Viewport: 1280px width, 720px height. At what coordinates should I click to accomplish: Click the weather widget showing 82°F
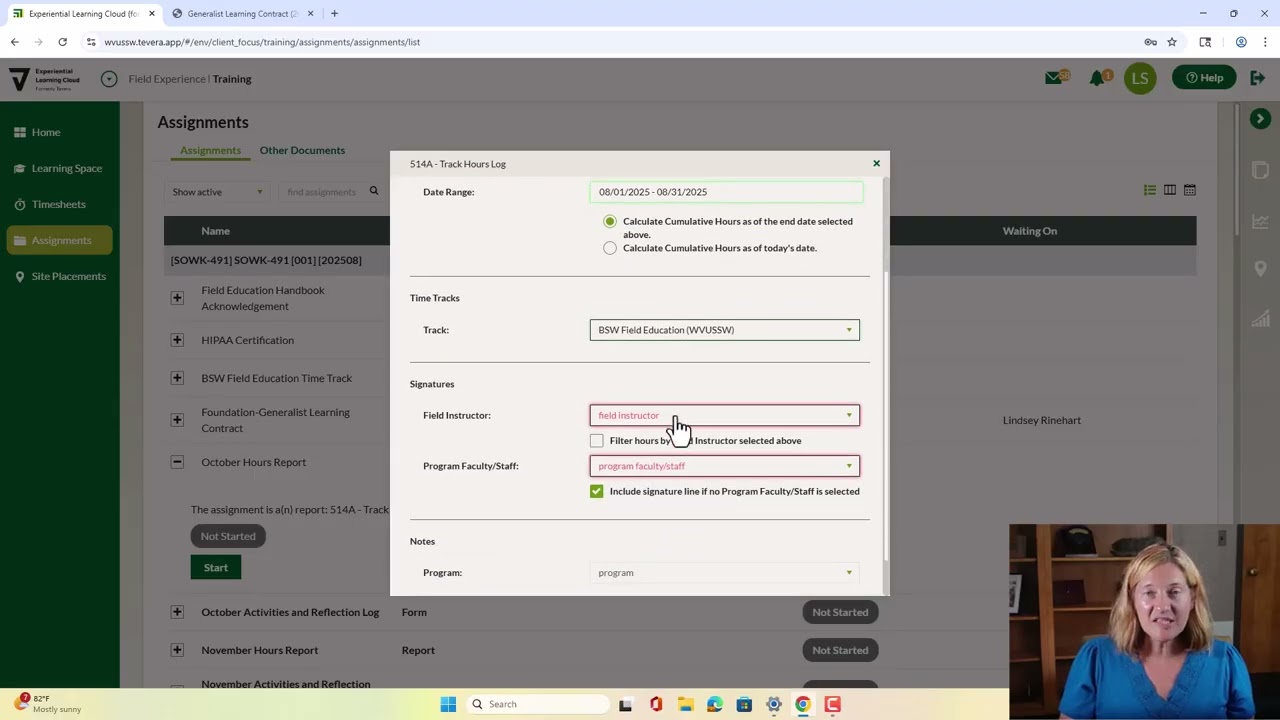pyautogui.click(x=48, y=704)
